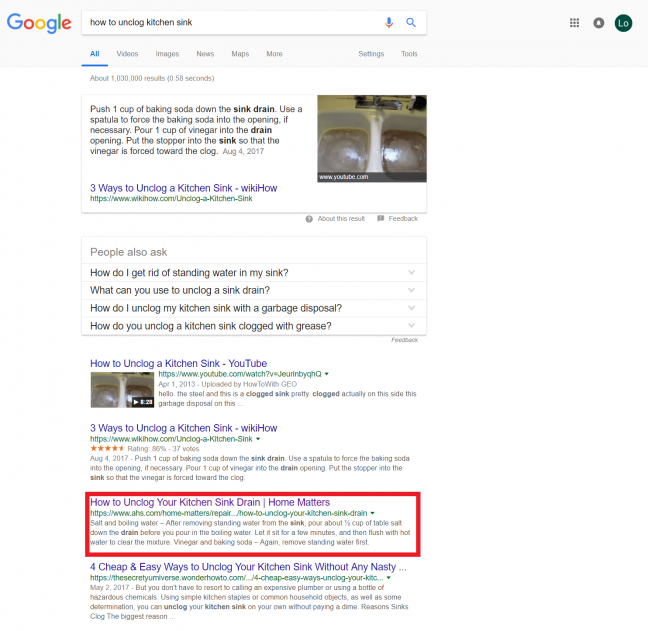Open 'How to Unclog a Kitchen Sink - YouTube' result
This screenshot has width=648, height=631.
[x=179, y=363]
